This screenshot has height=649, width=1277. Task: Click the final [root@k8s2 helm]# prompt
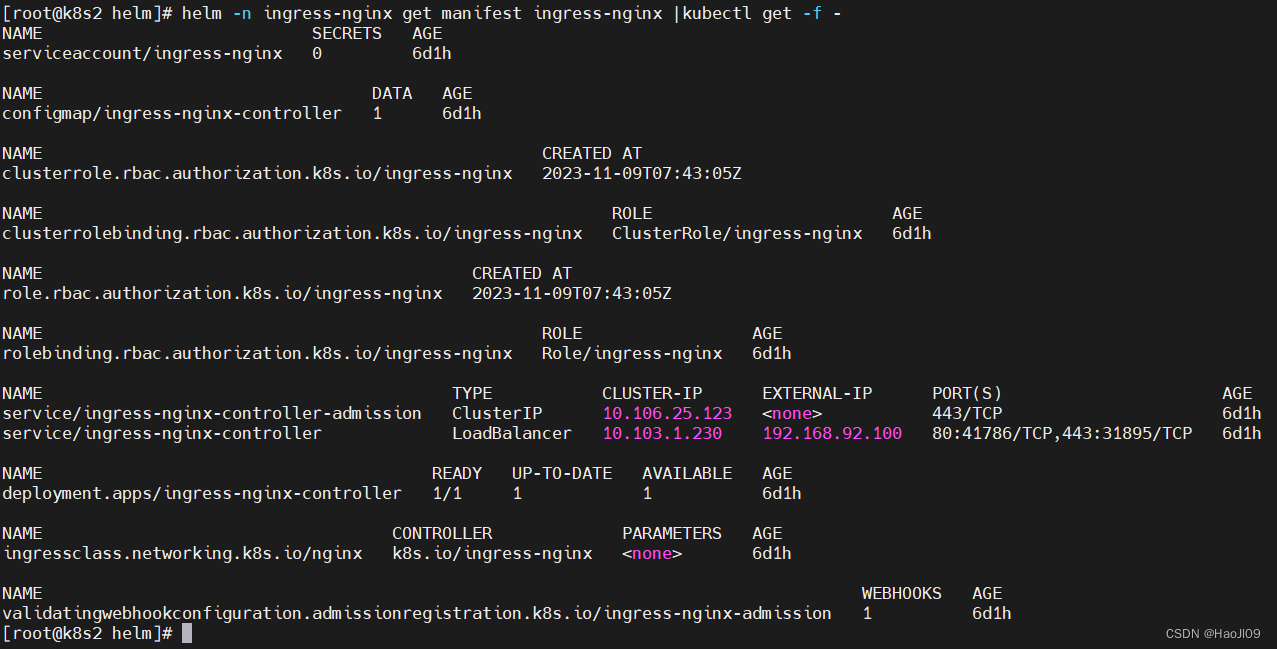point(87,633)
